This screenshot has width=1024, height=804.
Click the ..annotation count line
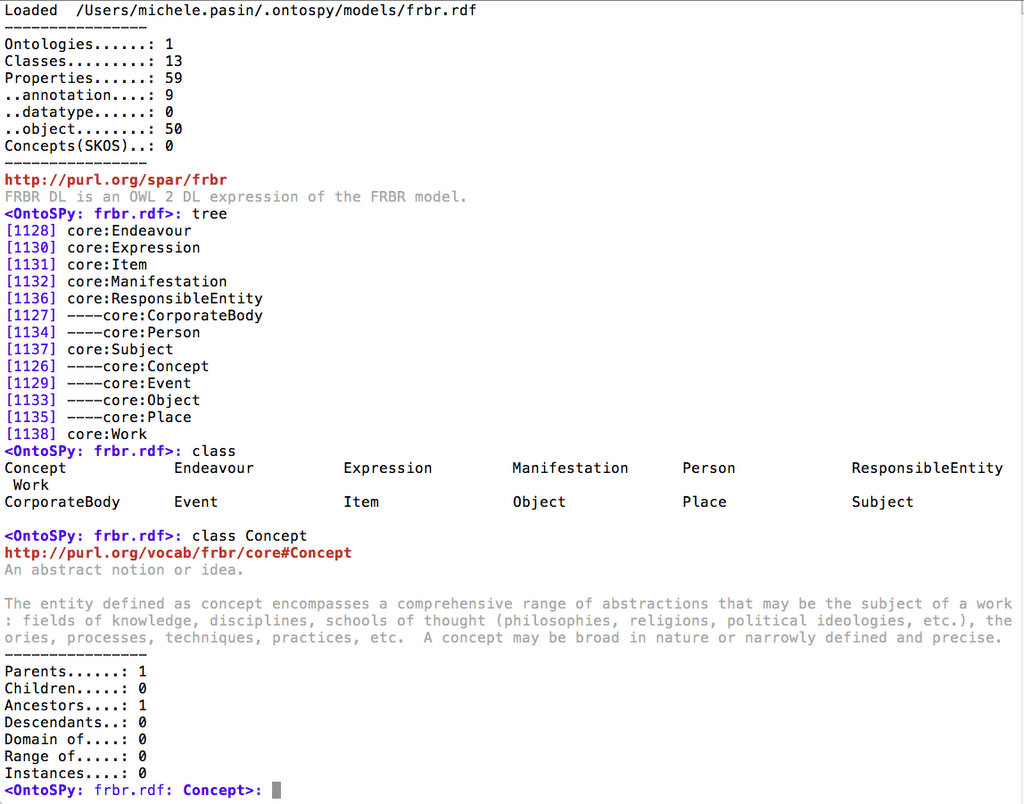pyautogui.click(x=89, y=95)
